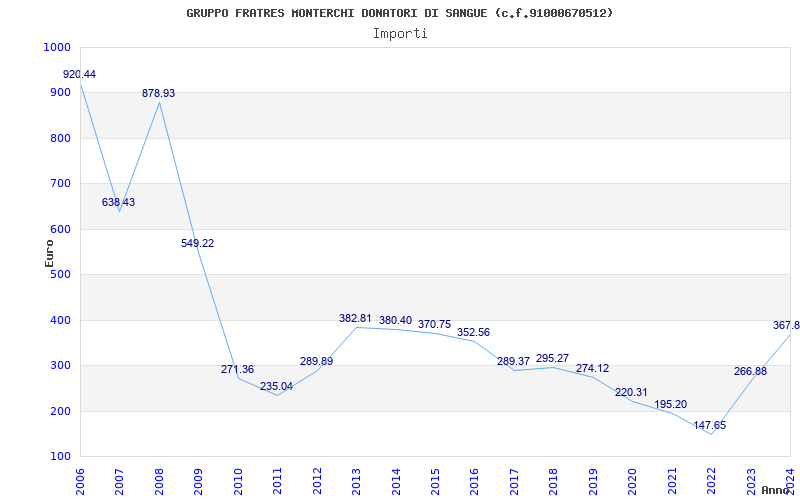Select the 352.56 data label
Image resolution: width=800 pixels, height=500 pixels.
[x=473, y=332]
